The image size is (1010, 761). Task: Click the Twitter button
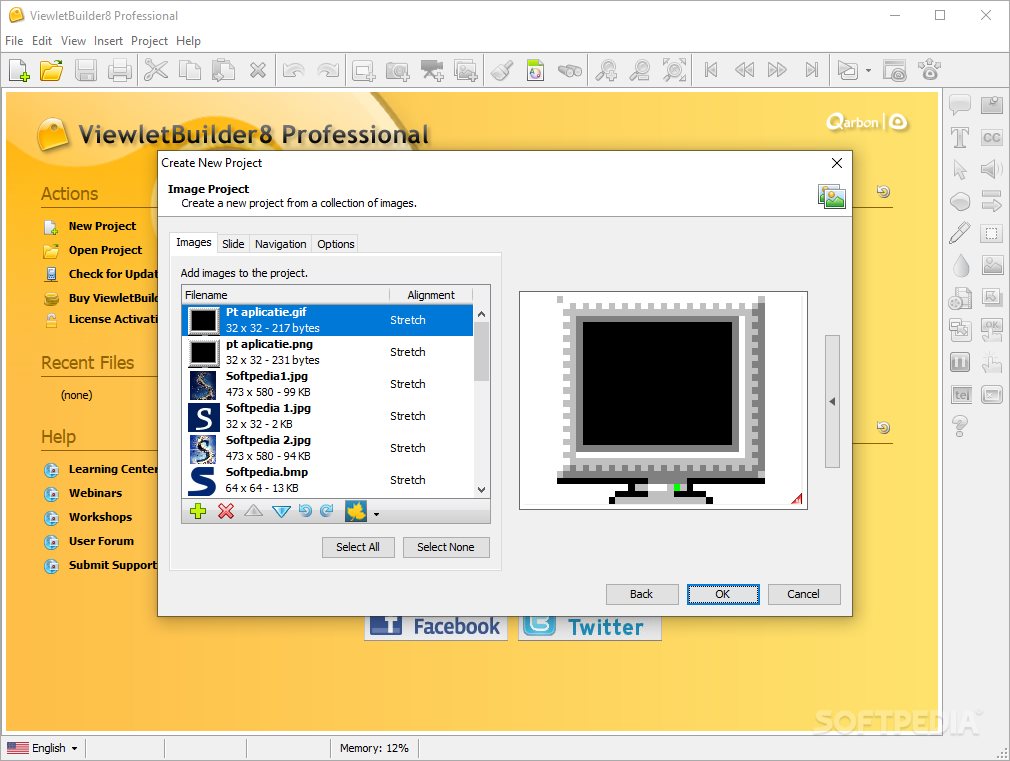(589, 626)
